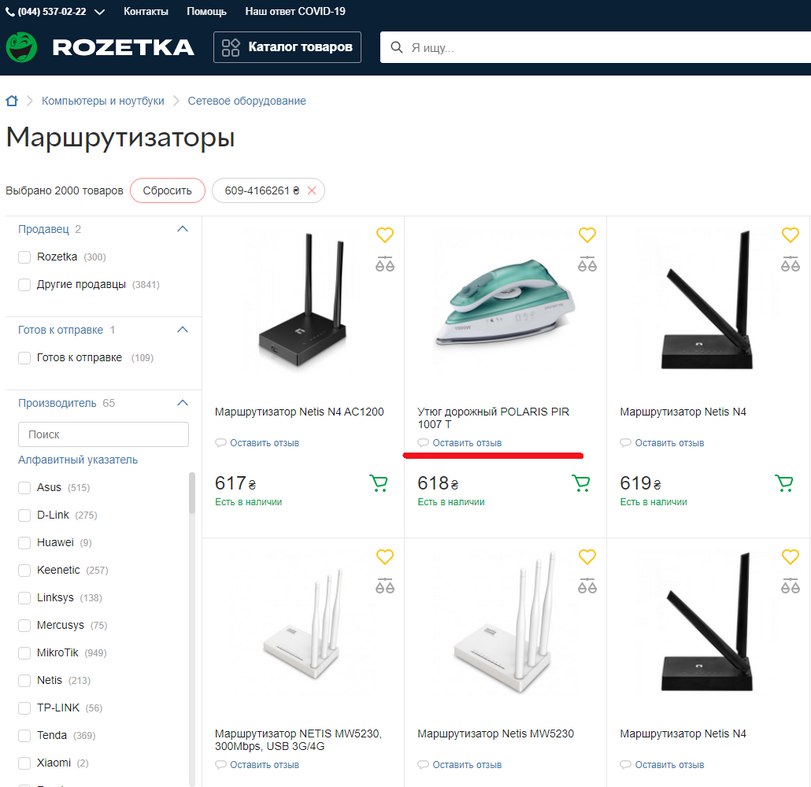811x787 pixels.
Task: Click the phone handset icon in top bar
Action: [10, 11]
